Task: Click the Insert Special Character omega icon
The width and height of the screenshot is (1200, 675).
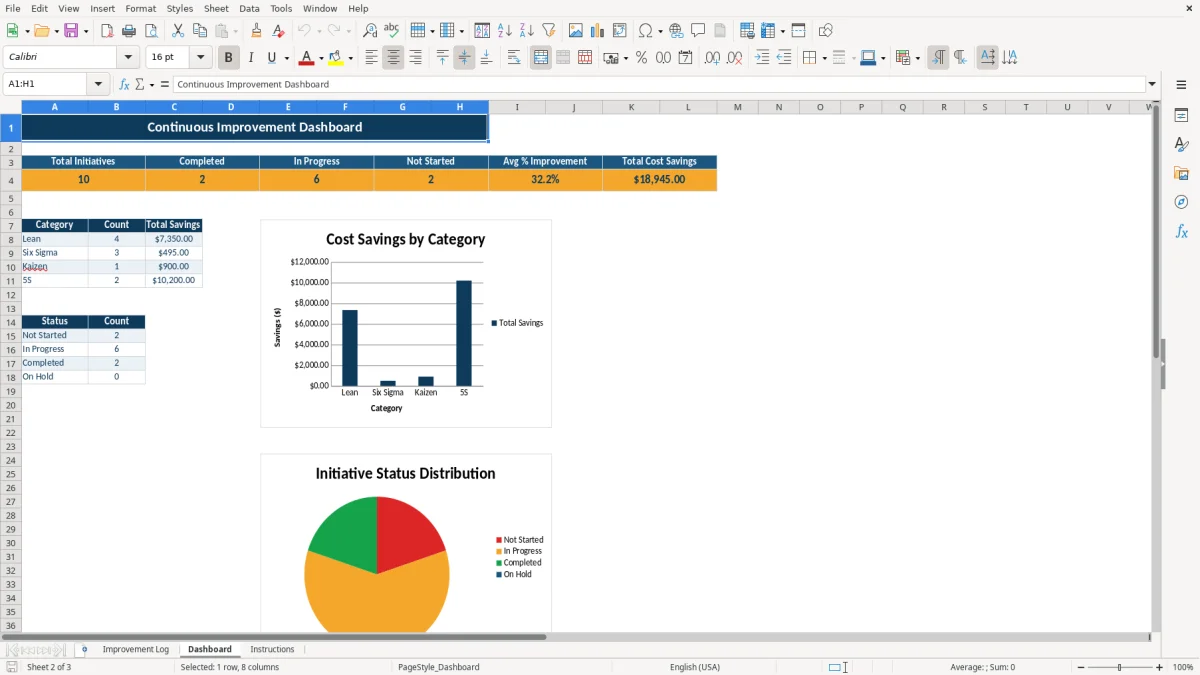Action: 645,31
